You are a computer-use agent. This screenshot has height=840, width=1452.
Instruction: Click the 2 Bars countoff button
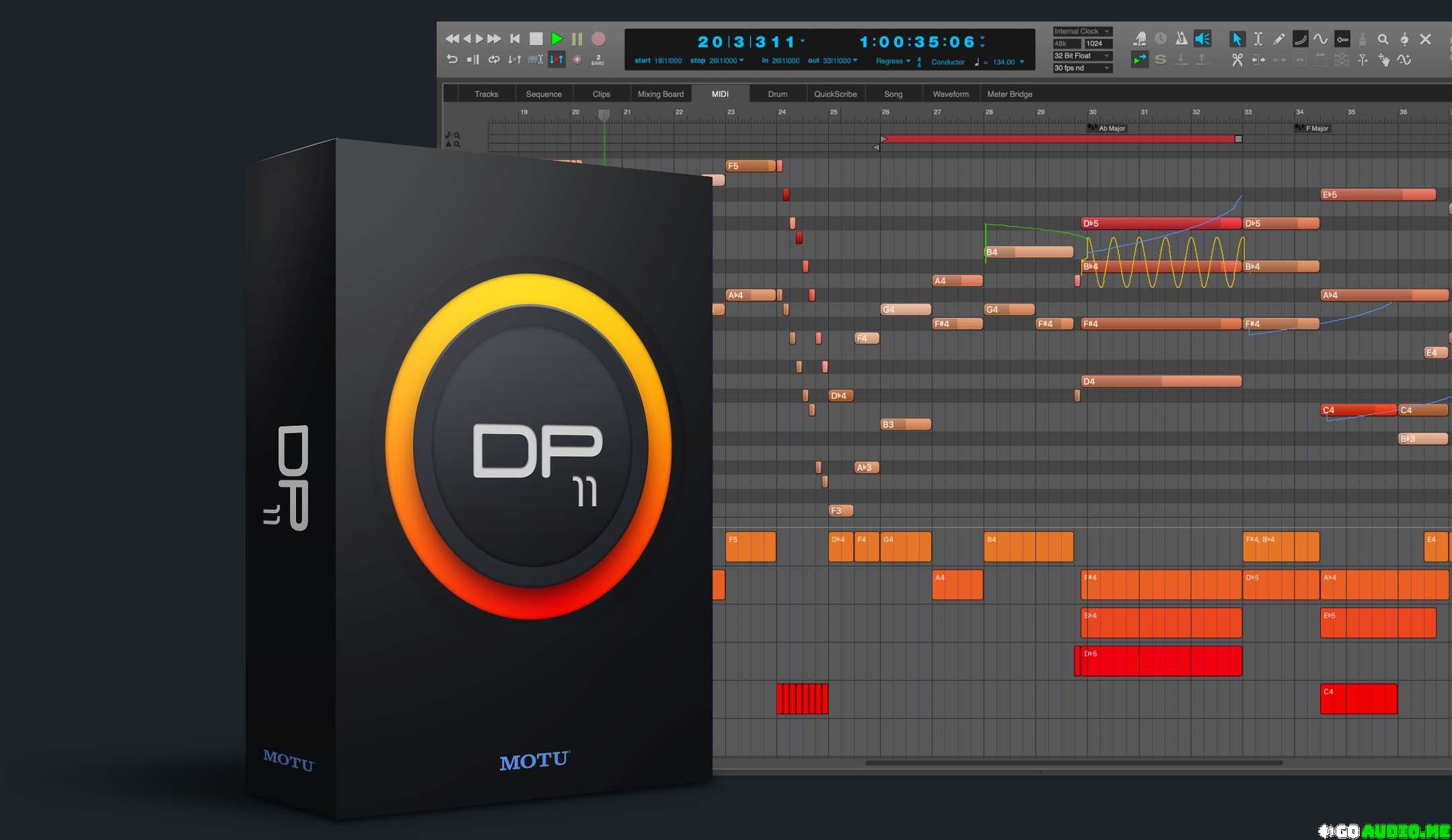(x=597, y=61)
